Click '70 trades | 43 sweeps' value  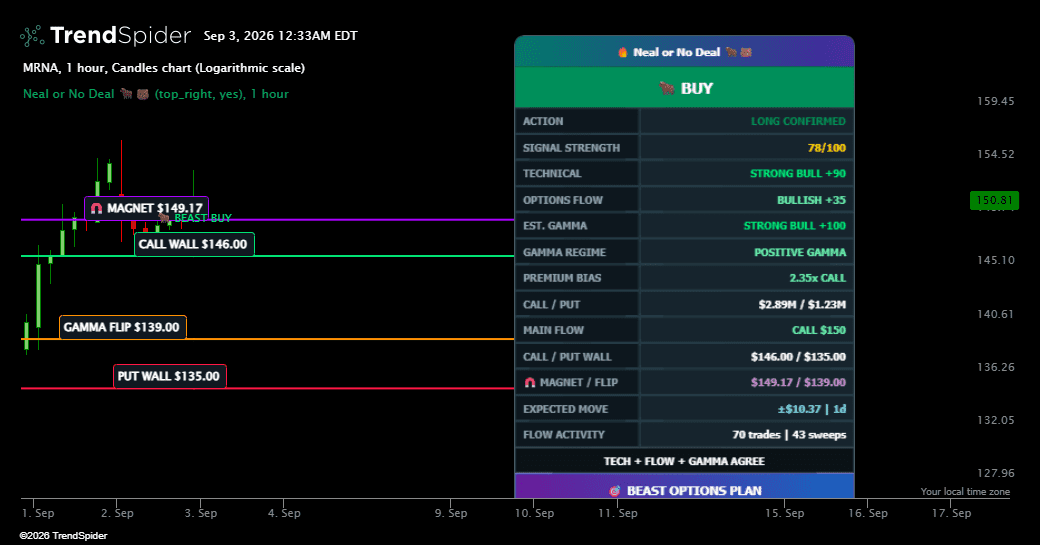click(789, 435)
